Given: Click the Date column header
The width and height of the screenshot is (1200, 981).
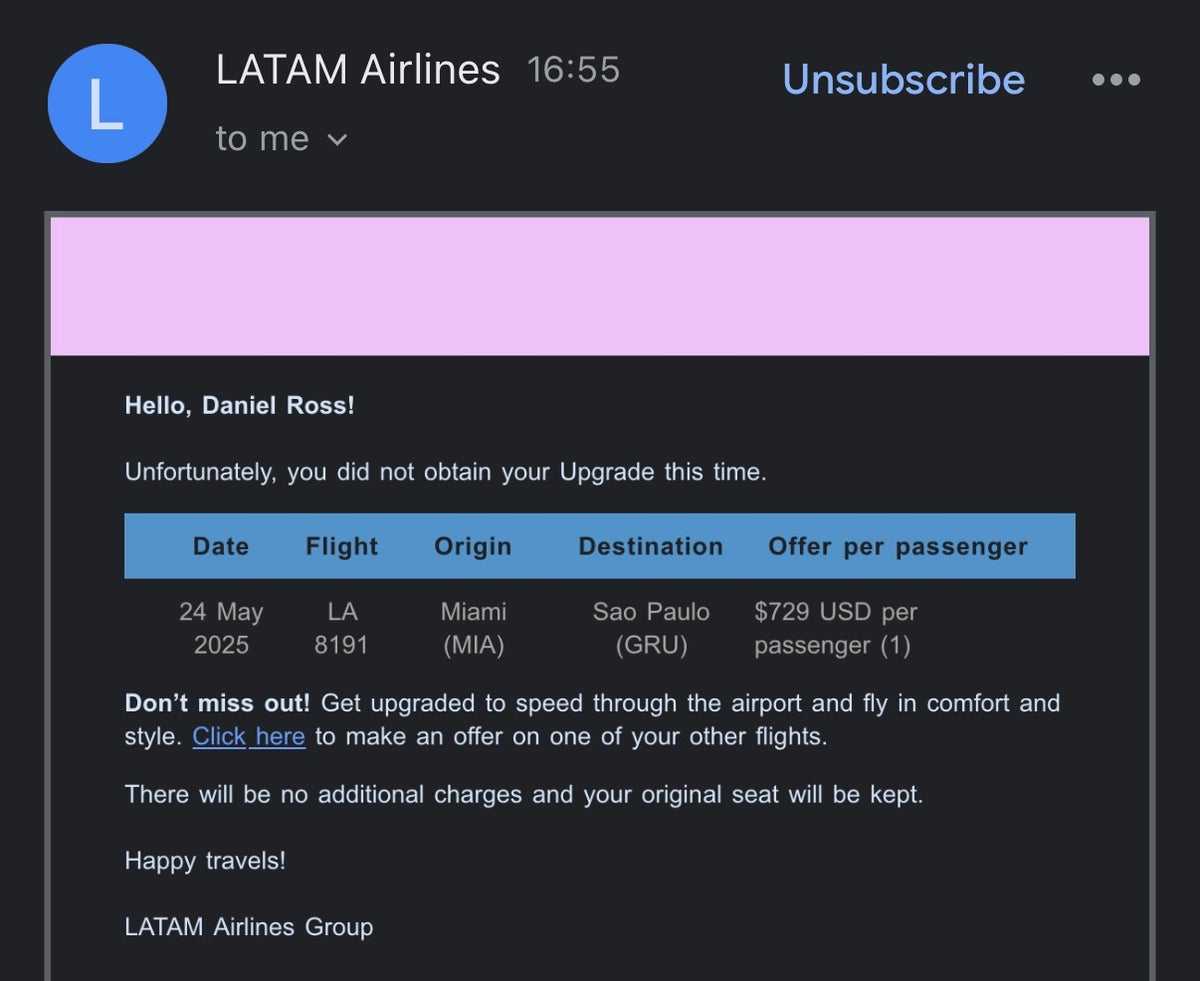Looking at the screenshot, I should [x=220, y=546].
